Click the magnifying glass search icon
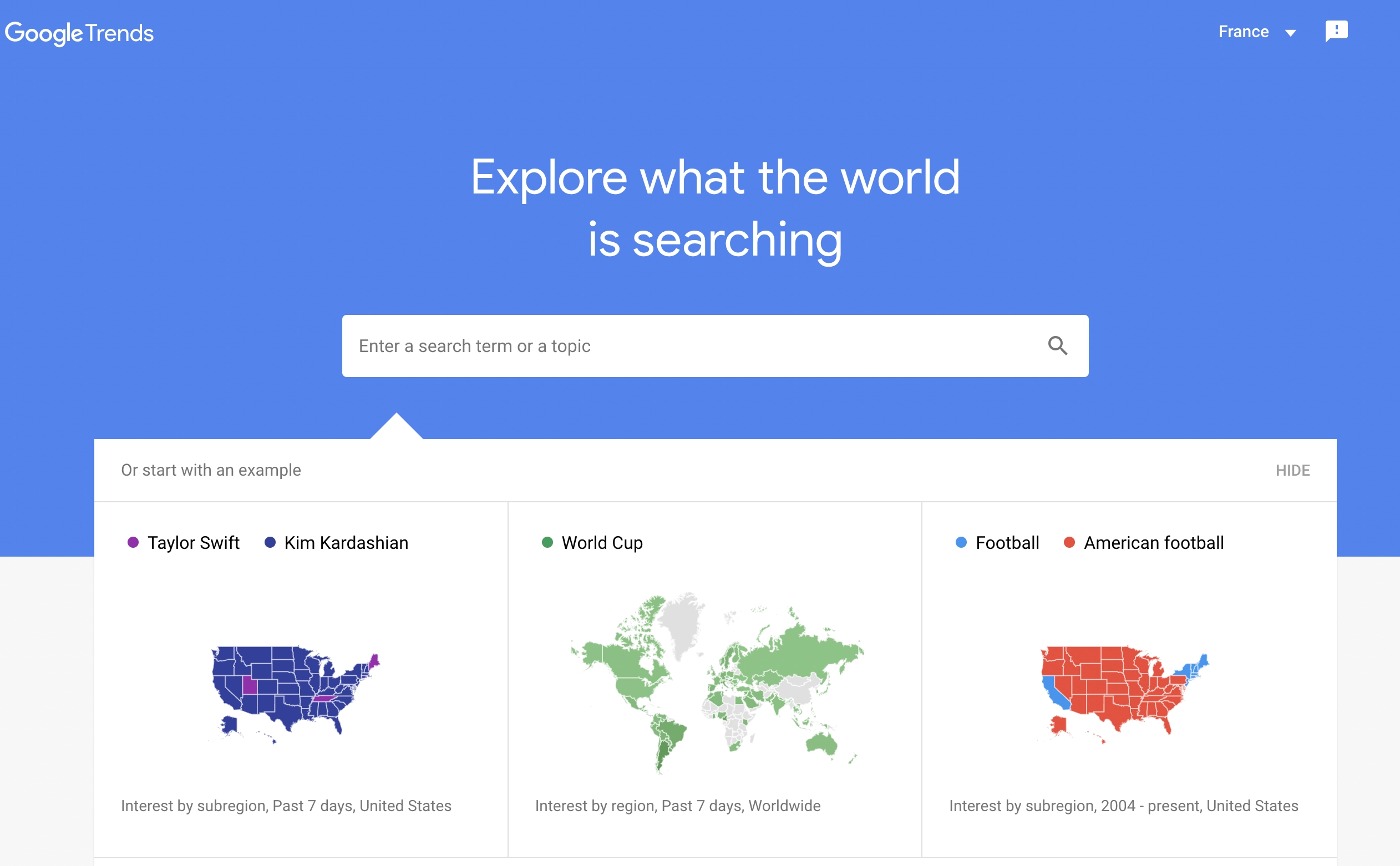This screenshot has height=866, width=1400. click(x=1057, y=346)
